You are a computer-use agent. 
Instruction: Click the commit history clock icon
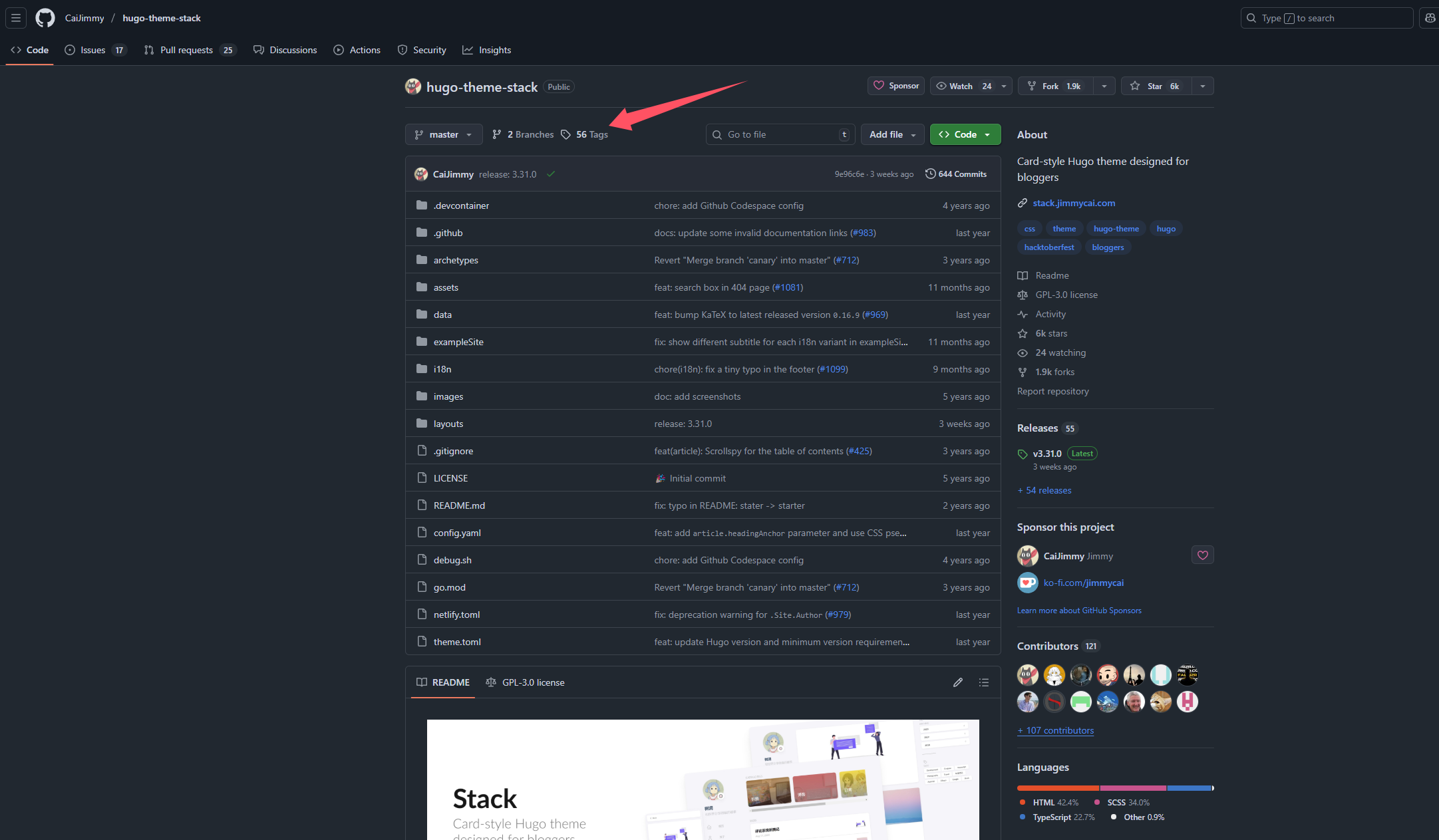930,174
